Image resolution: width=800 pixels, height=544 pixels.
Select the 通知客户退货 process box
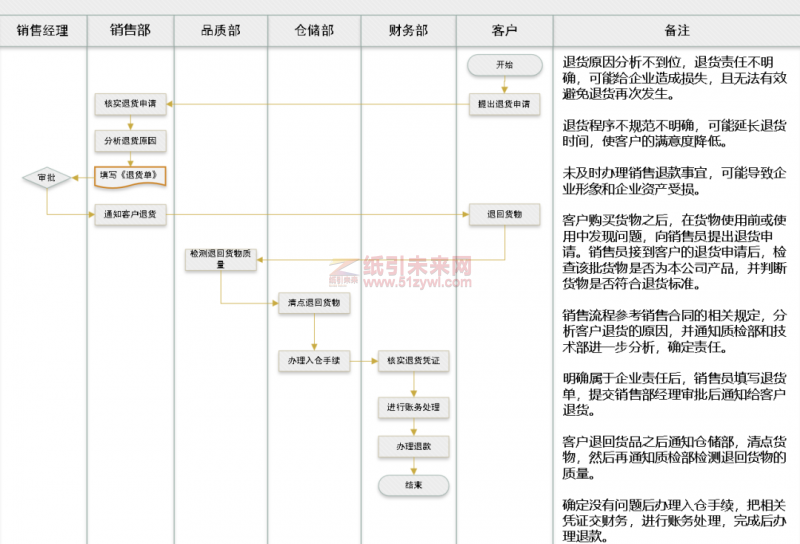point(131,214)
